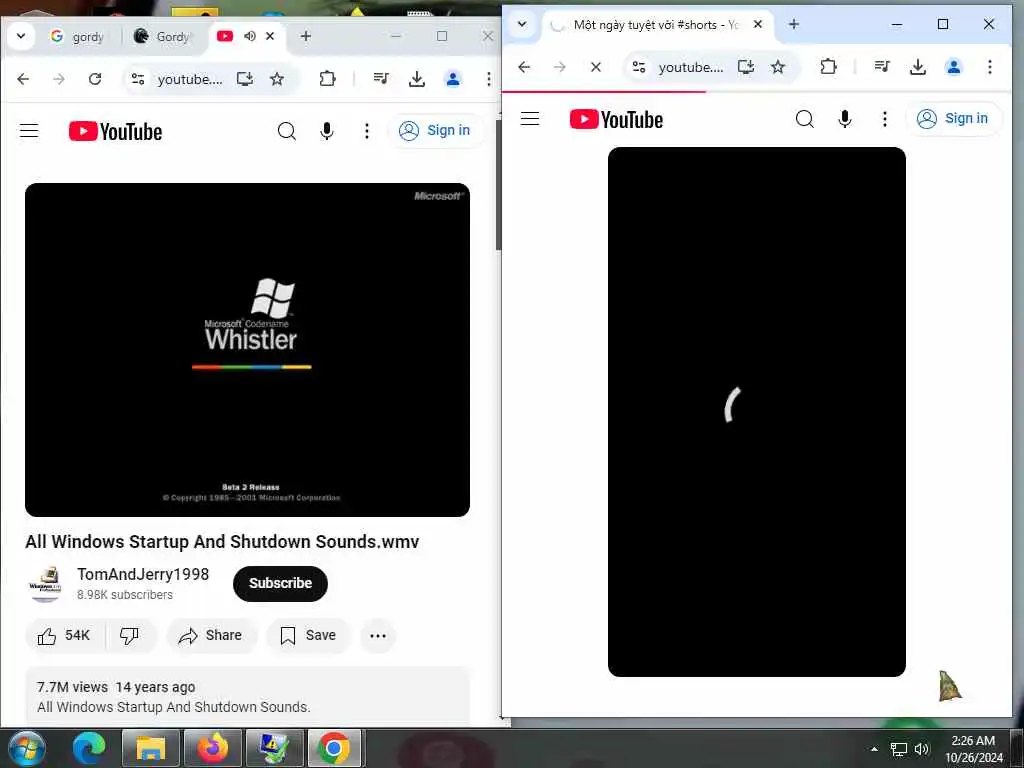
Task: Close the left window's active YouTube tab
Action: point(270,36)
